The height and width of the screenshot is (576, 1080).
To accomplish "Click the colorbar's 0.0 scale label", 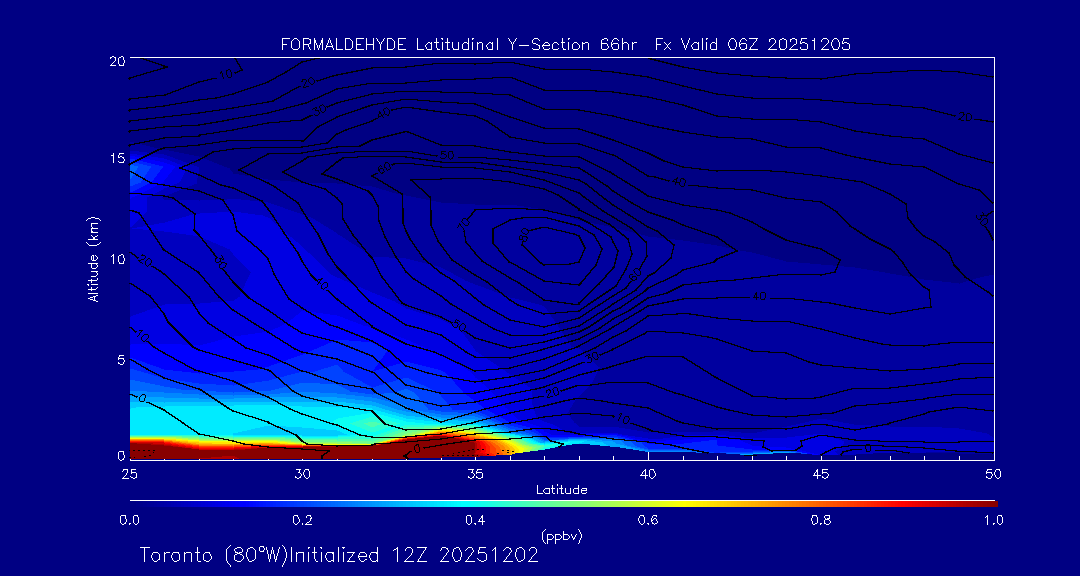I will click(x=129, y=520).
